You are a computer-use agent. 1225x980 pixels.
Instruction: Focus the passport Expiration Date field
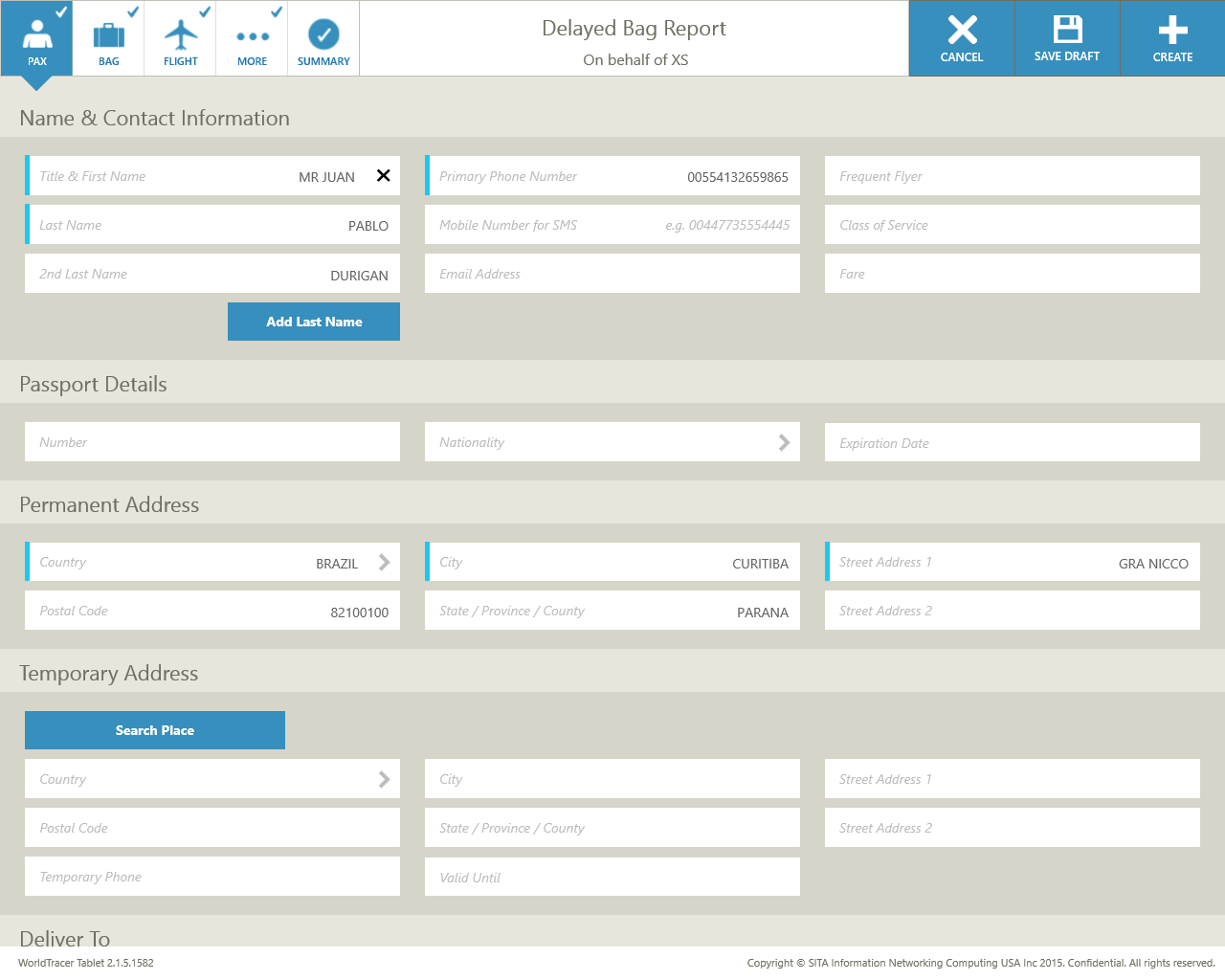[x=1013, y=442]
